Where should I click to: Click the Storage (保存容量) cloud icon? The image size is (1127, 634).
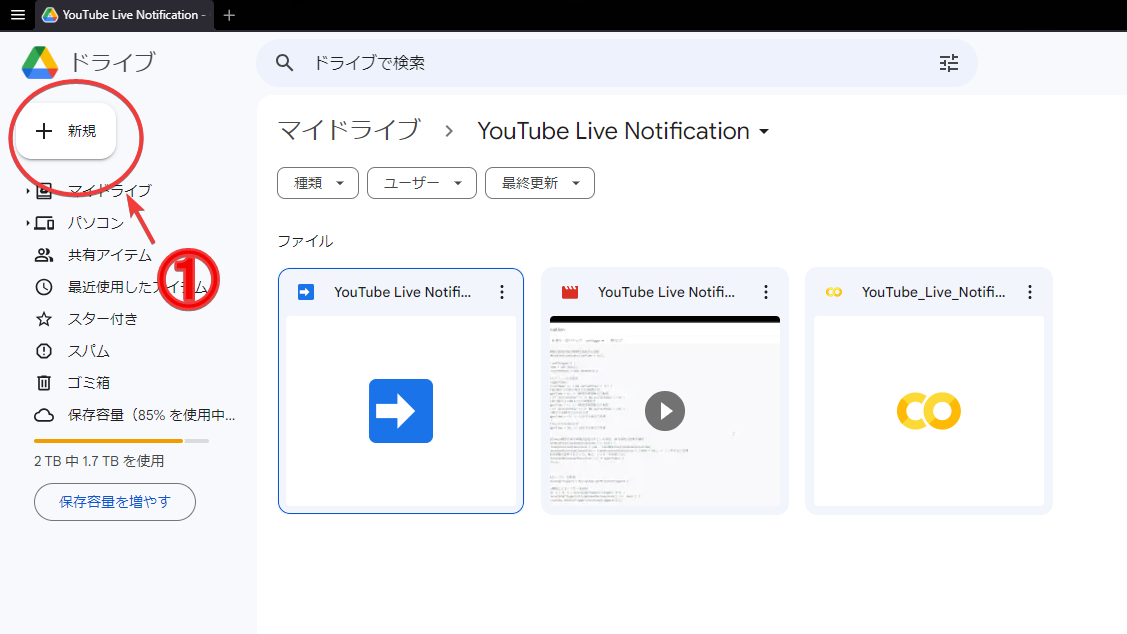44,414
